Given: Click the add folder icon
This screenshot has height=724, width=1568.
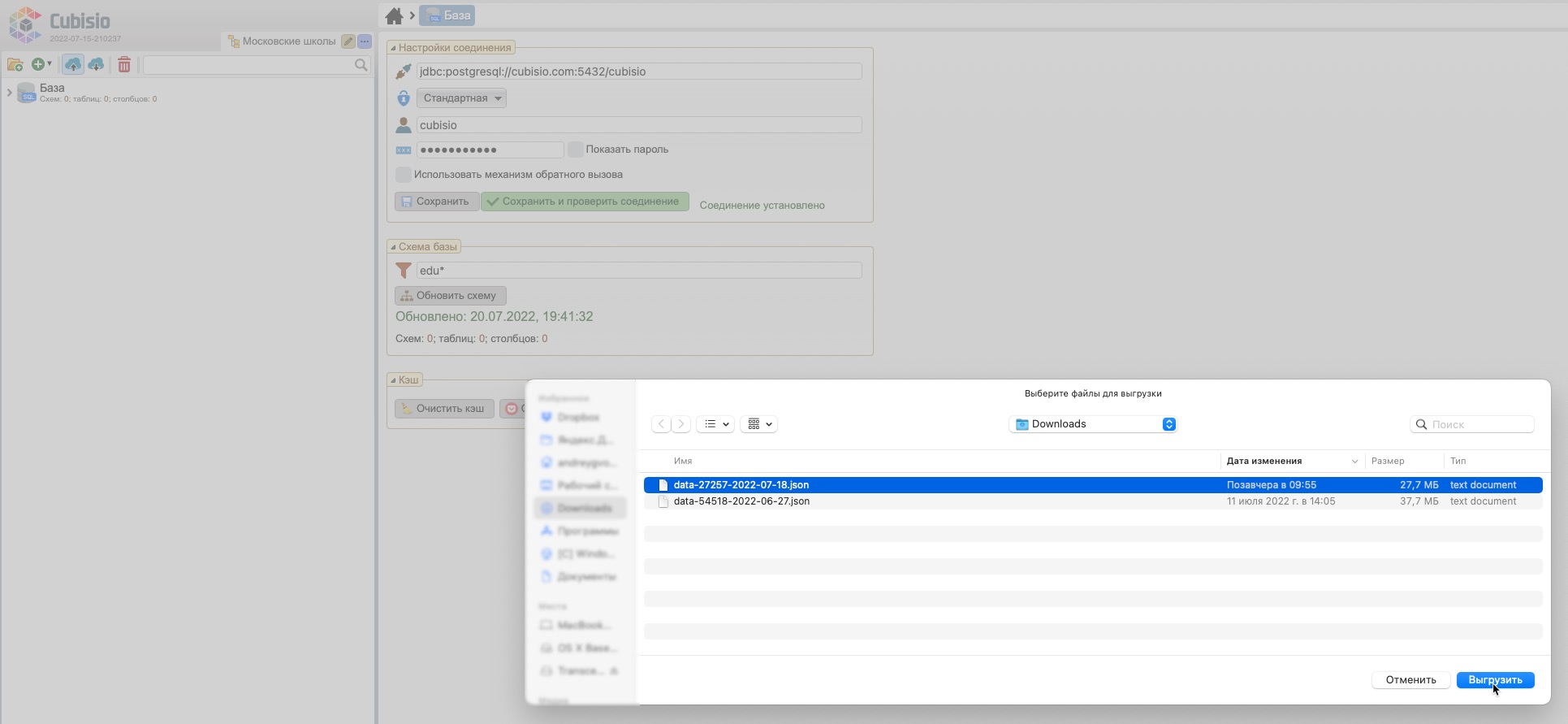Looking at the screenshot, I should point(15,64).
